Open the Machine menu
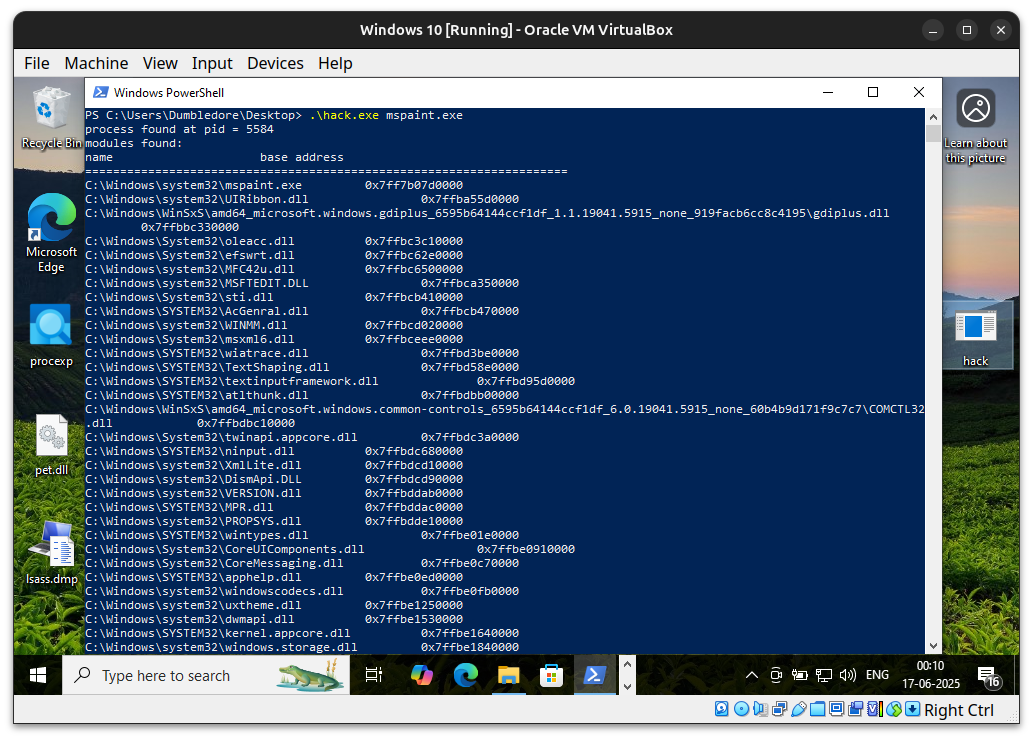Viewport: 1033px width, 740px height. (x=96, y=63)
